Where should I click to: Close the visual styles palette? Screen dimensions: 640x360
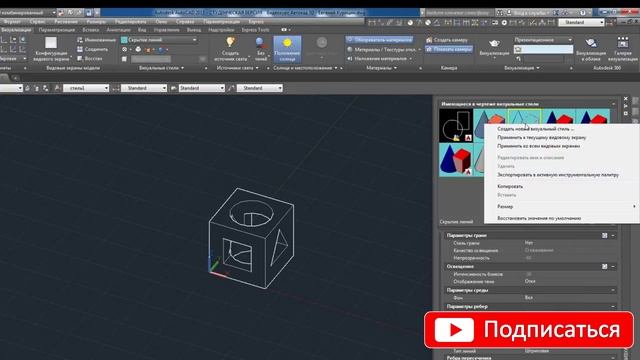point(625,99)
